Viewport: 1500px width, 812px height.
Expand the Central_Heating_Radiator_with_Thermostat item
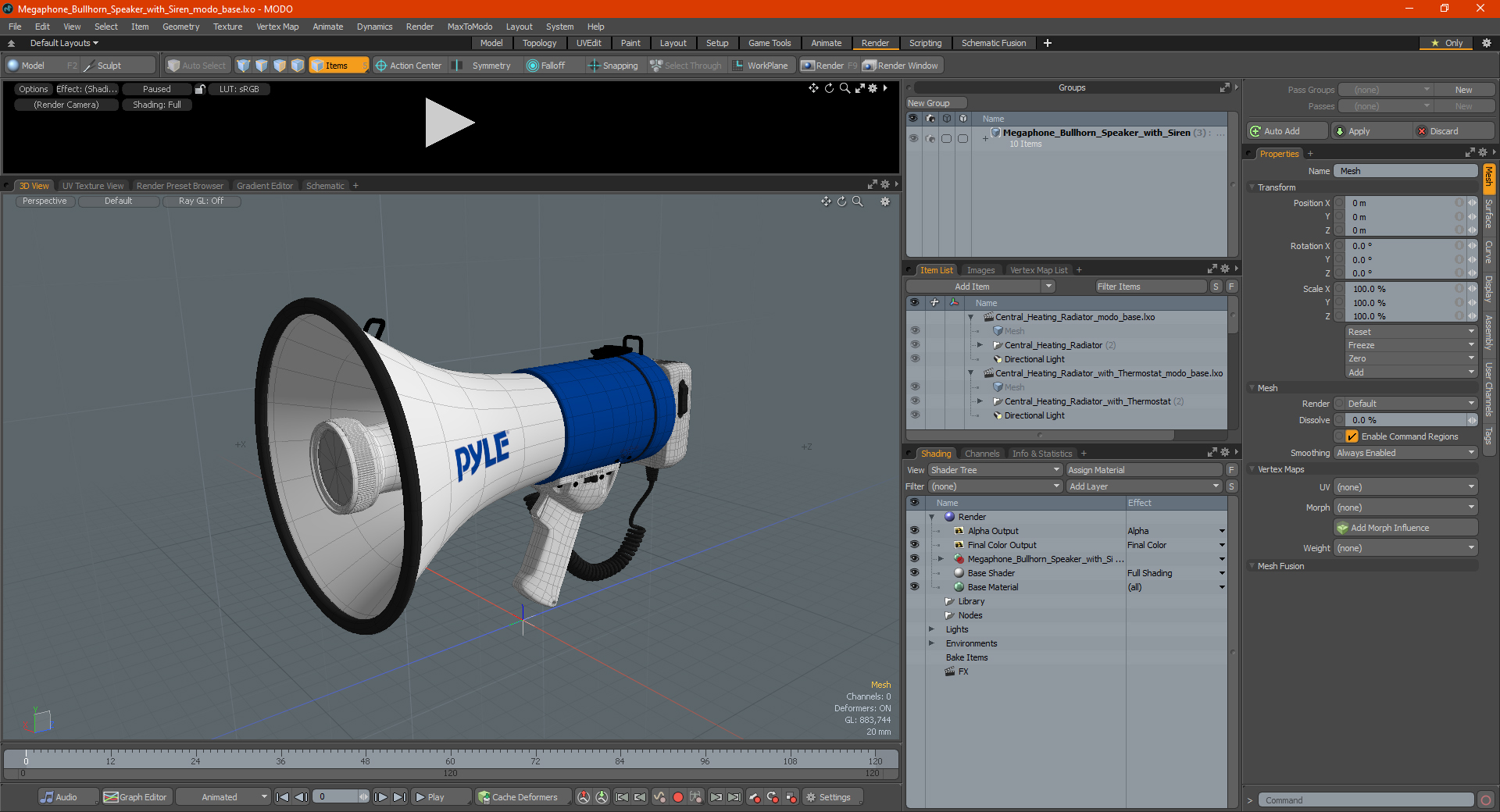point(980,401)
